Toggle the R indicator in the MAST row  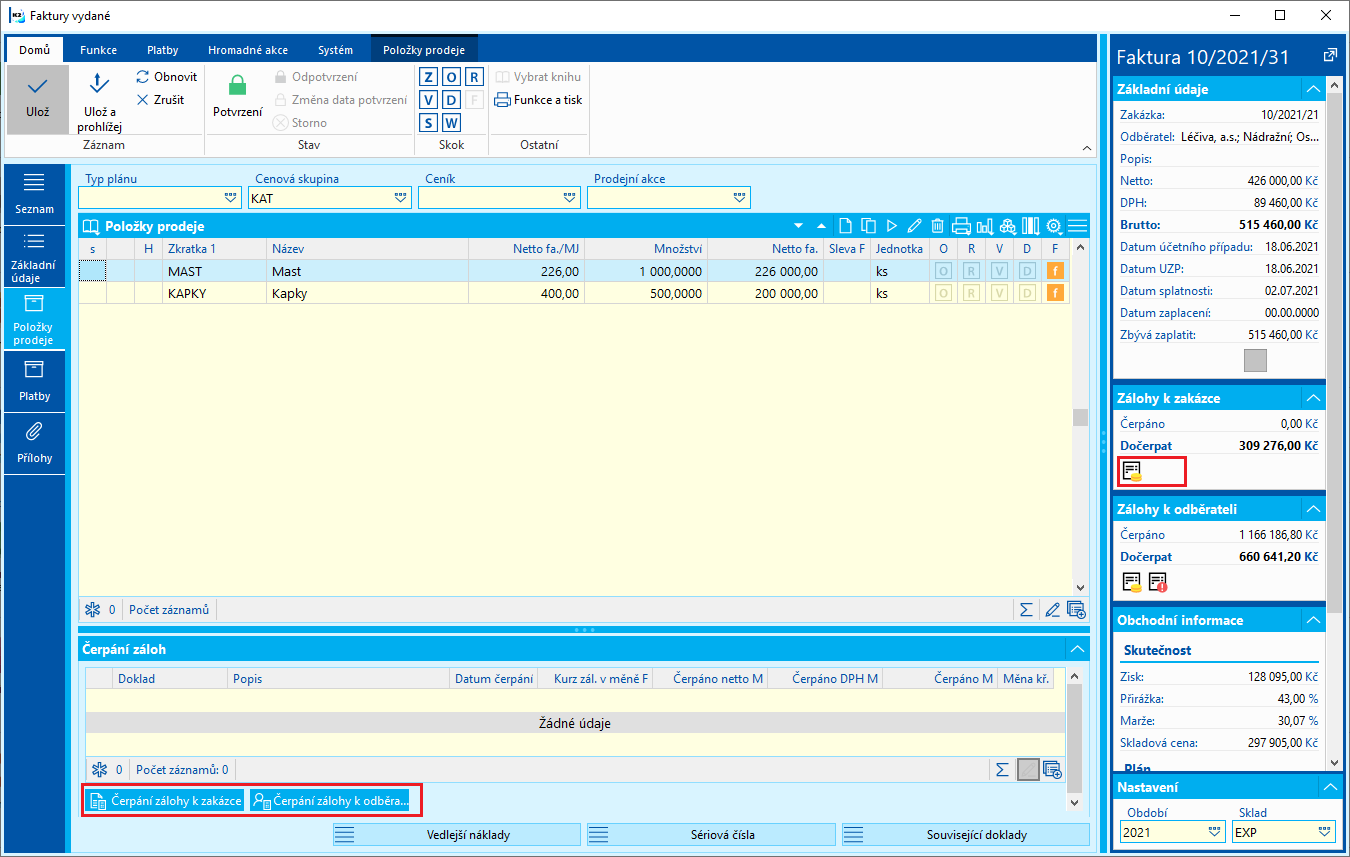(x=970, y=271)
